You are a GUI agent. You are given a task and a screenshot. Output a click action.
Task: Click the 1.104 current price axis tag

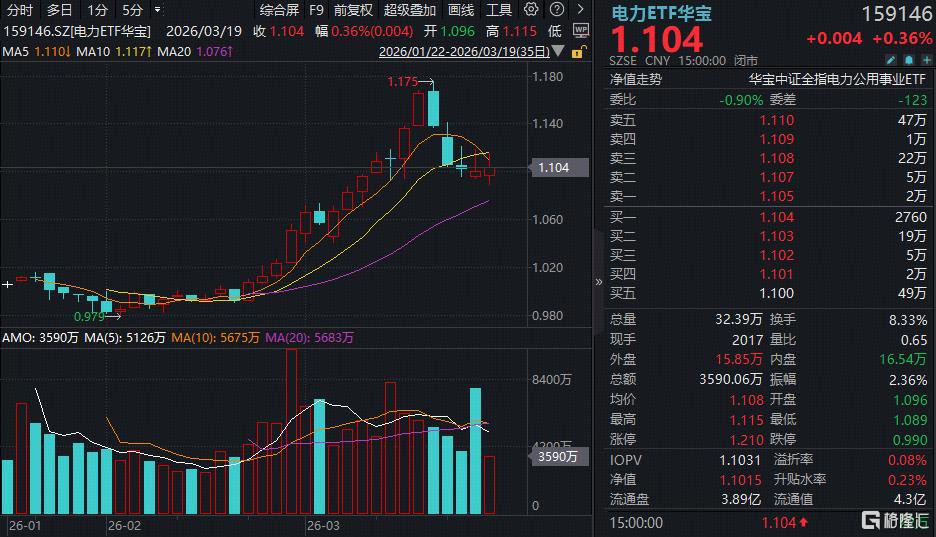pos(558,168)
